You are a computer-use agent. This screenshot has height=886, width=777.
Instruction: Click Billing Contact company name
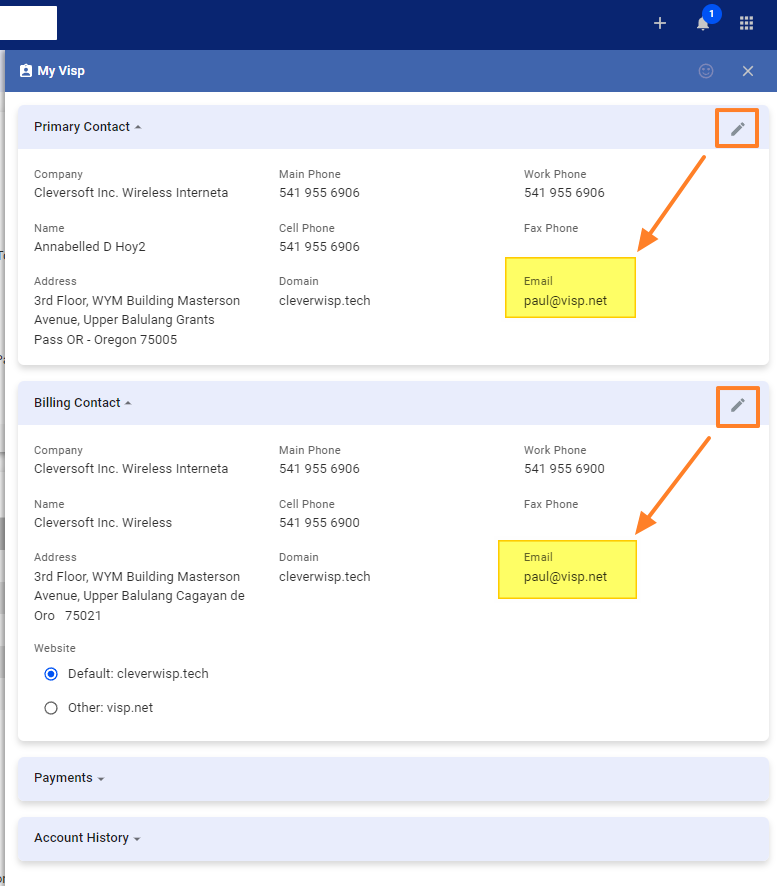tap(131, 469)
